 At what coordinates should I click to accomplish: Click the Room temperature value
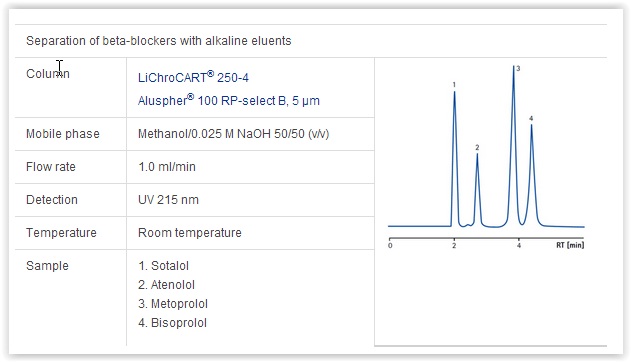click(x=190, y=232)
